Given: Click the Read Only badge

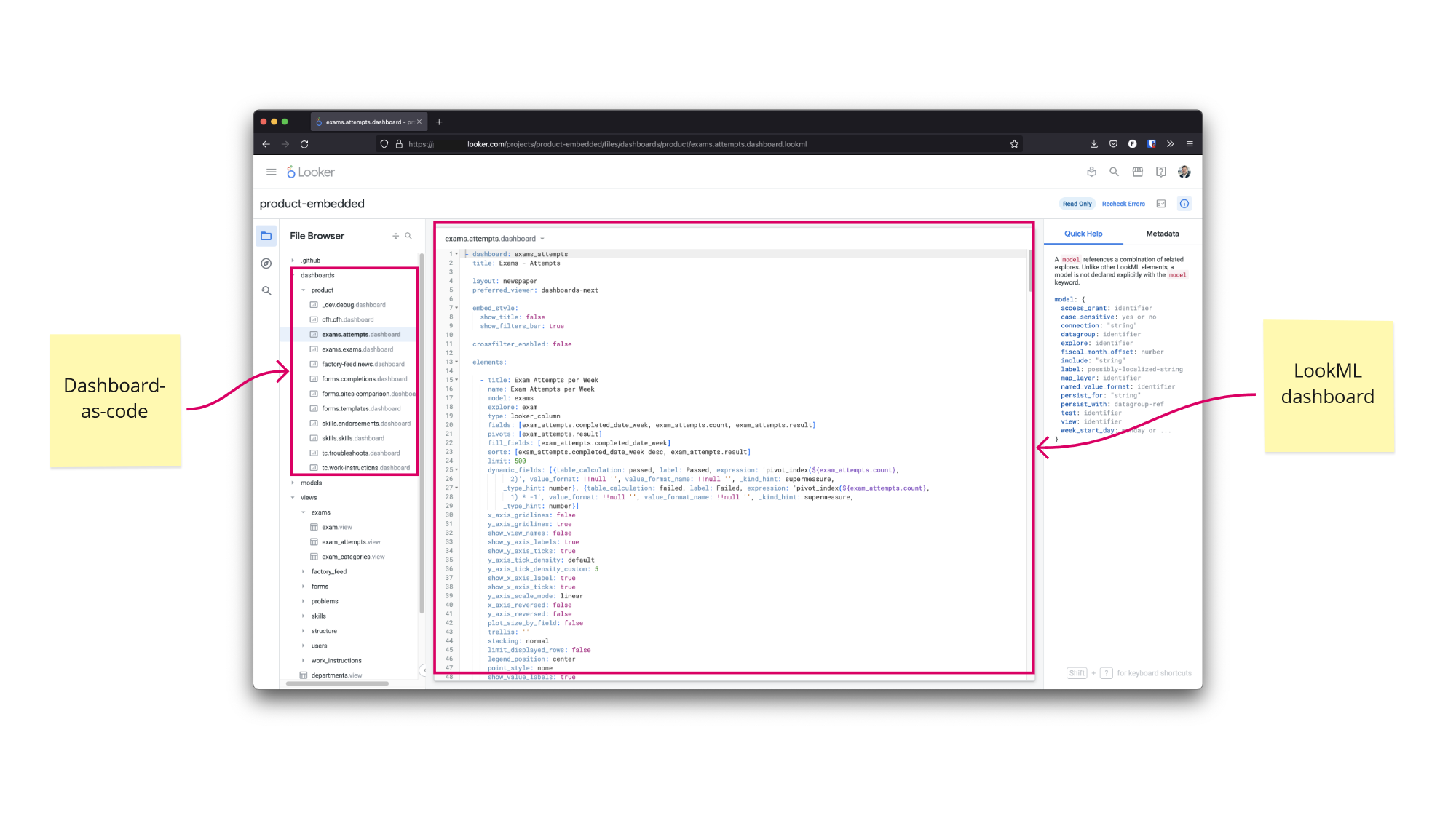Looking at the screenshot, I should point(1077,204).
